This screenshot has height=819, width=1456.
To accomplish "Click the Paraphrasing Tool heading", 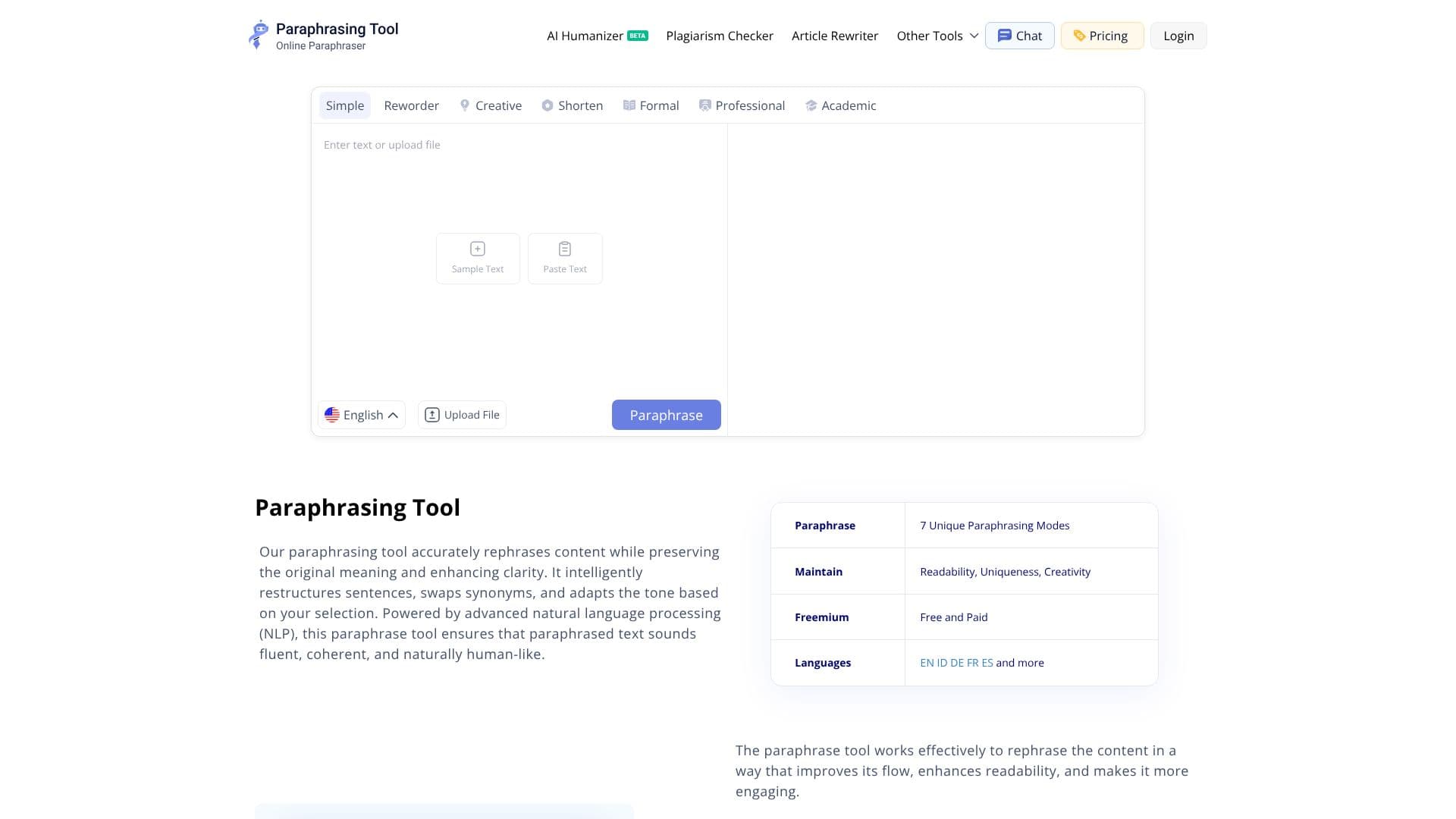I will [x=358, y=507].
